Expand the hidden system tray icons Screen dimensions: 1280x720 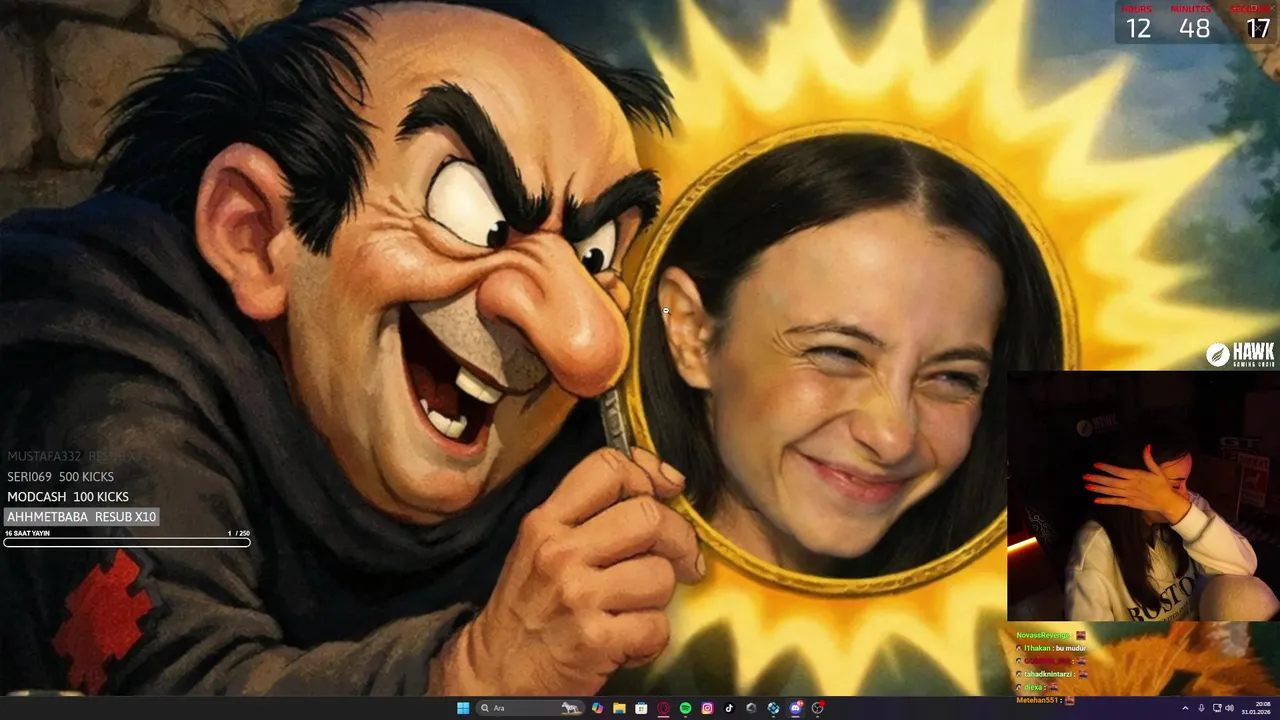[1185, 708]
